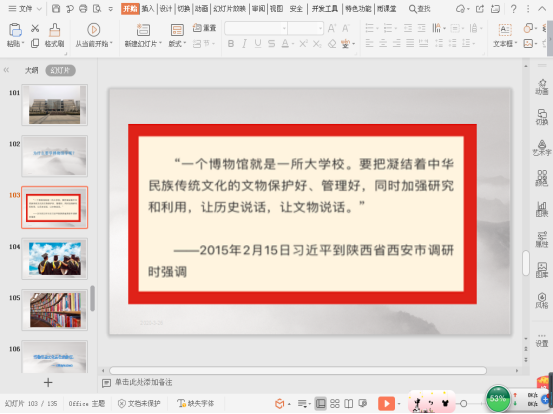Select slide 104 graduates thumbnail

[x=55, y=258]
